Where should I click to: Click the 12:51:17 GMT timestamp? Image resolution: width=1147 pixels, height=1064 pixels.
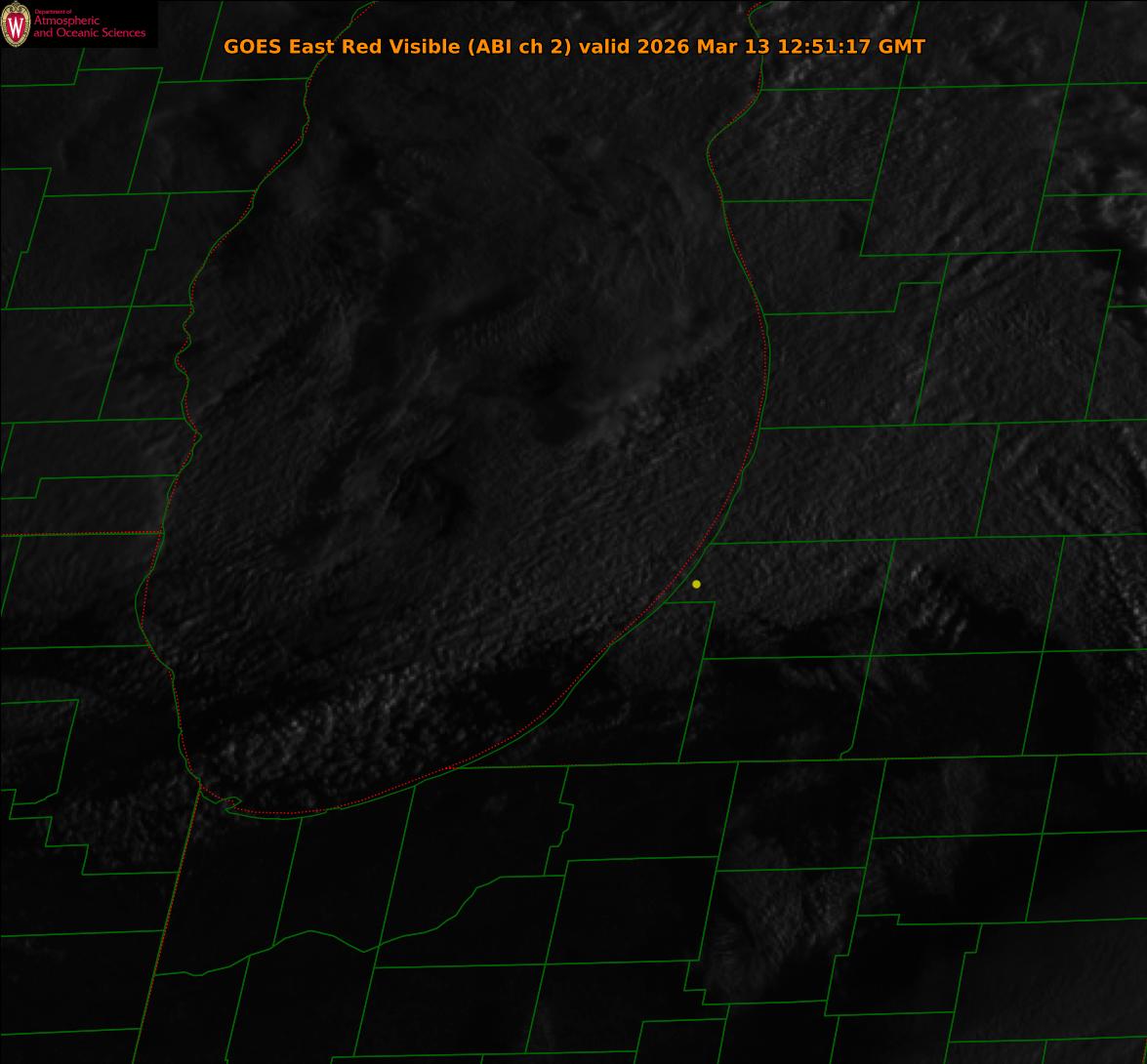point(851,46)
